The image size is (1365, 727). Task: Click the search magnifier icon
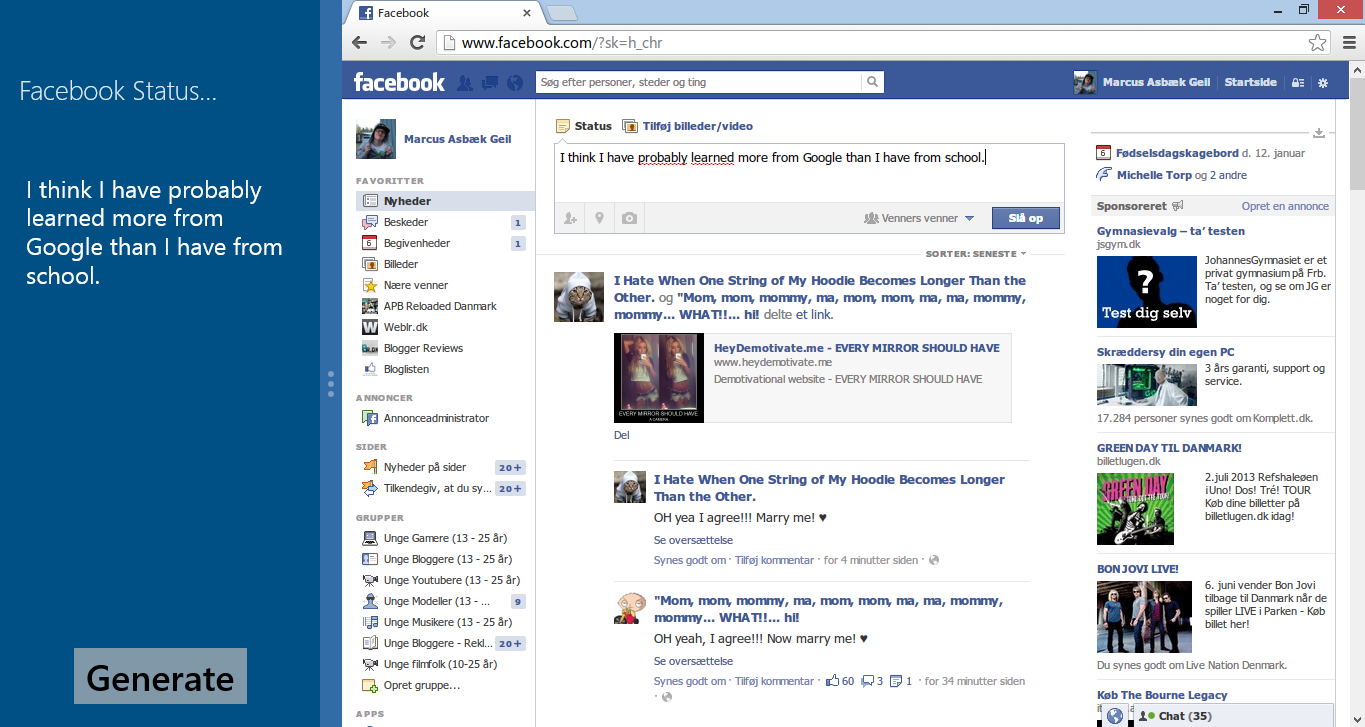(x=873, y=82)
